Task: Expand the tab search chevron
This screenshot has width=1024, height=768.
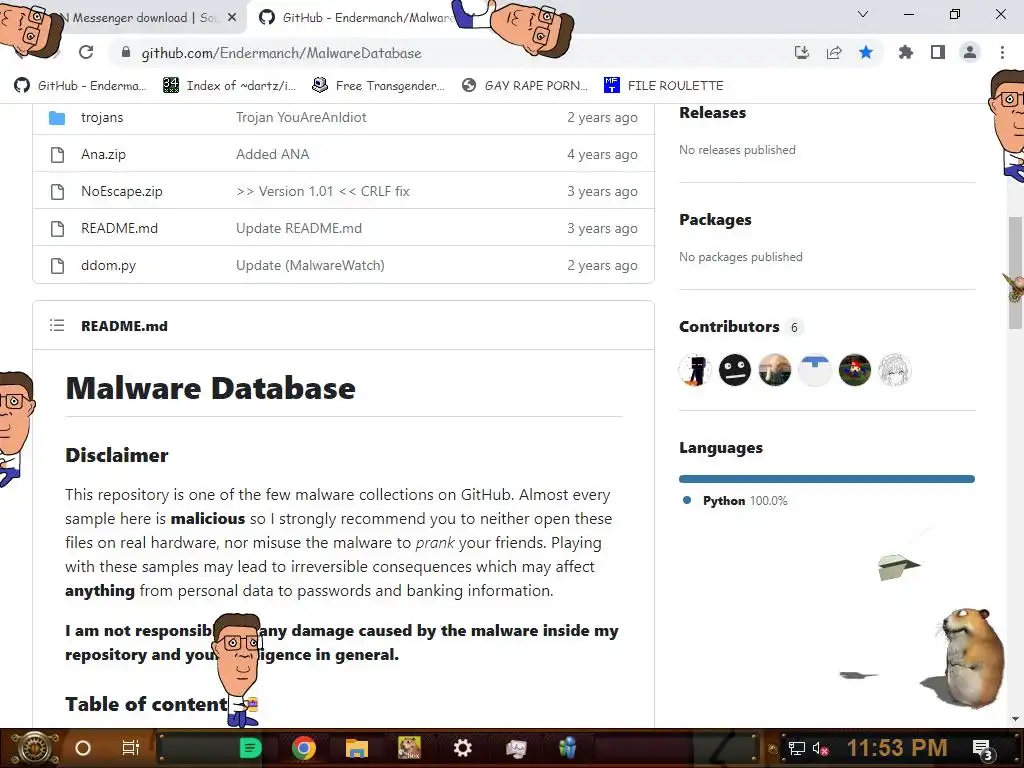Action: [863, 14]
